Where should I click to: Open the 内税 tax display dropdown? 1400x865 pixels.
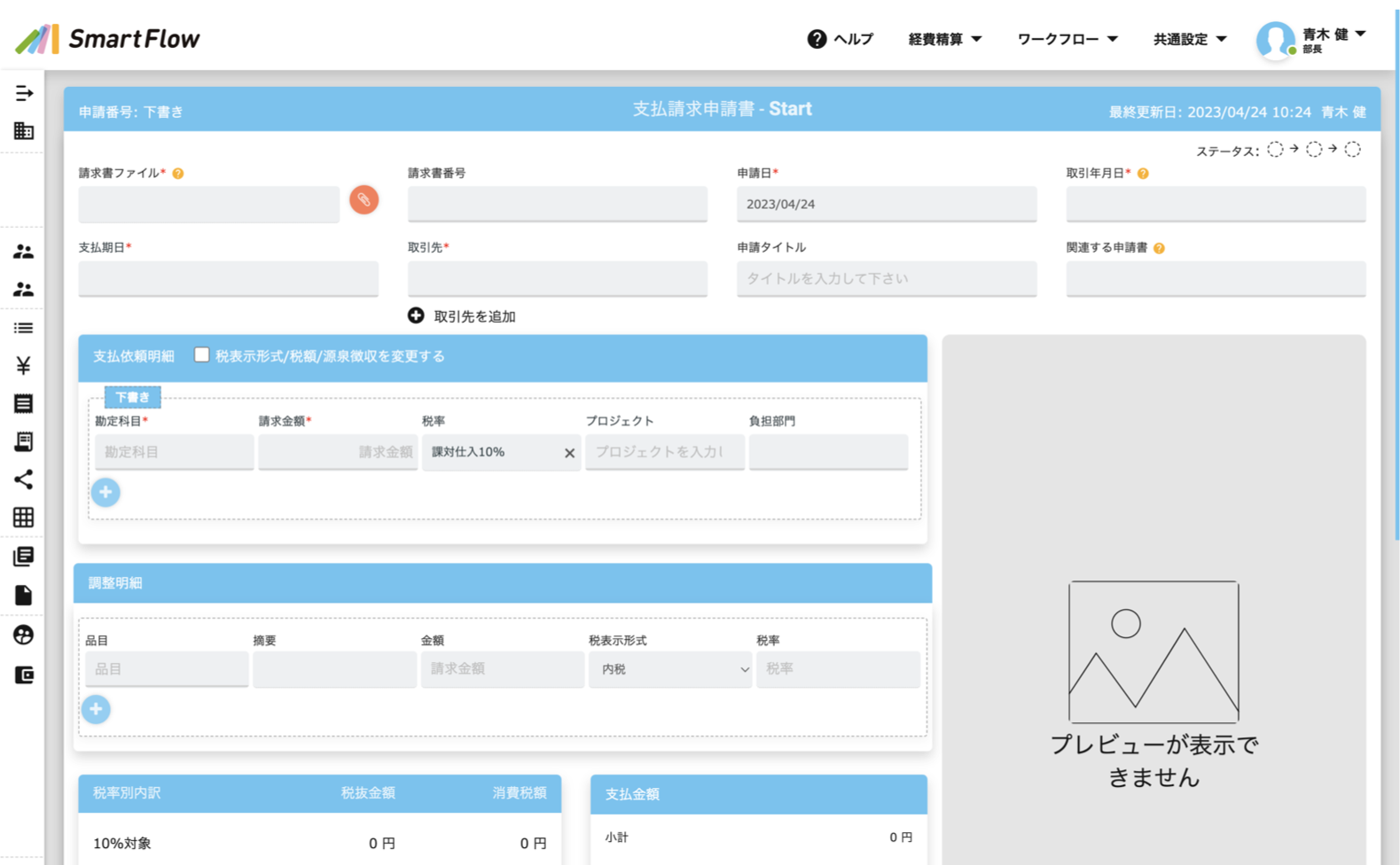coord(670,669)
